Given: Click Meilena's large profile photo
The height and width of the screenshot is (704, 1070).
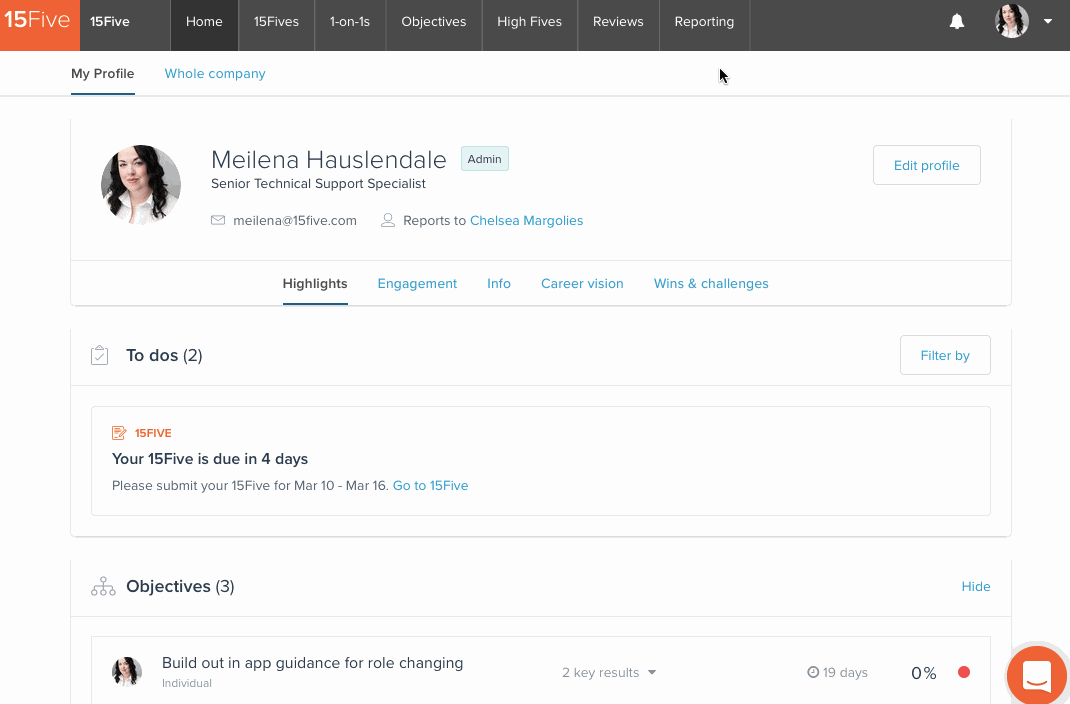Looking at the screenshot, I should (x=141, y=185).
